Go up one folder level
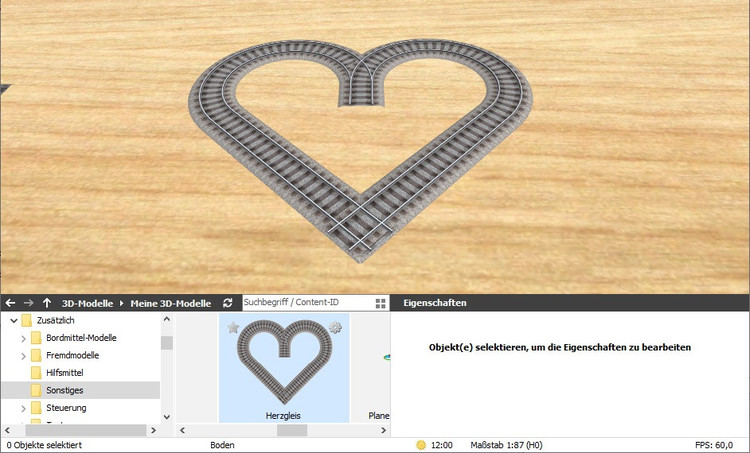The width and height of the screenshot is (750, 453). pyautogui.click(x=47, y=303)
